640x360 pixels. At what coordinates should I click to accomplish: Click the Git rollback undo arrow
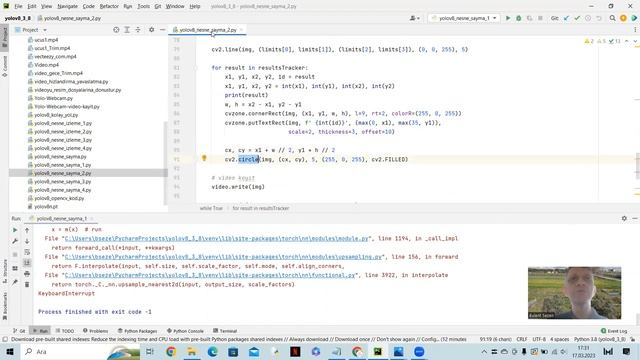tap(599, 18)
